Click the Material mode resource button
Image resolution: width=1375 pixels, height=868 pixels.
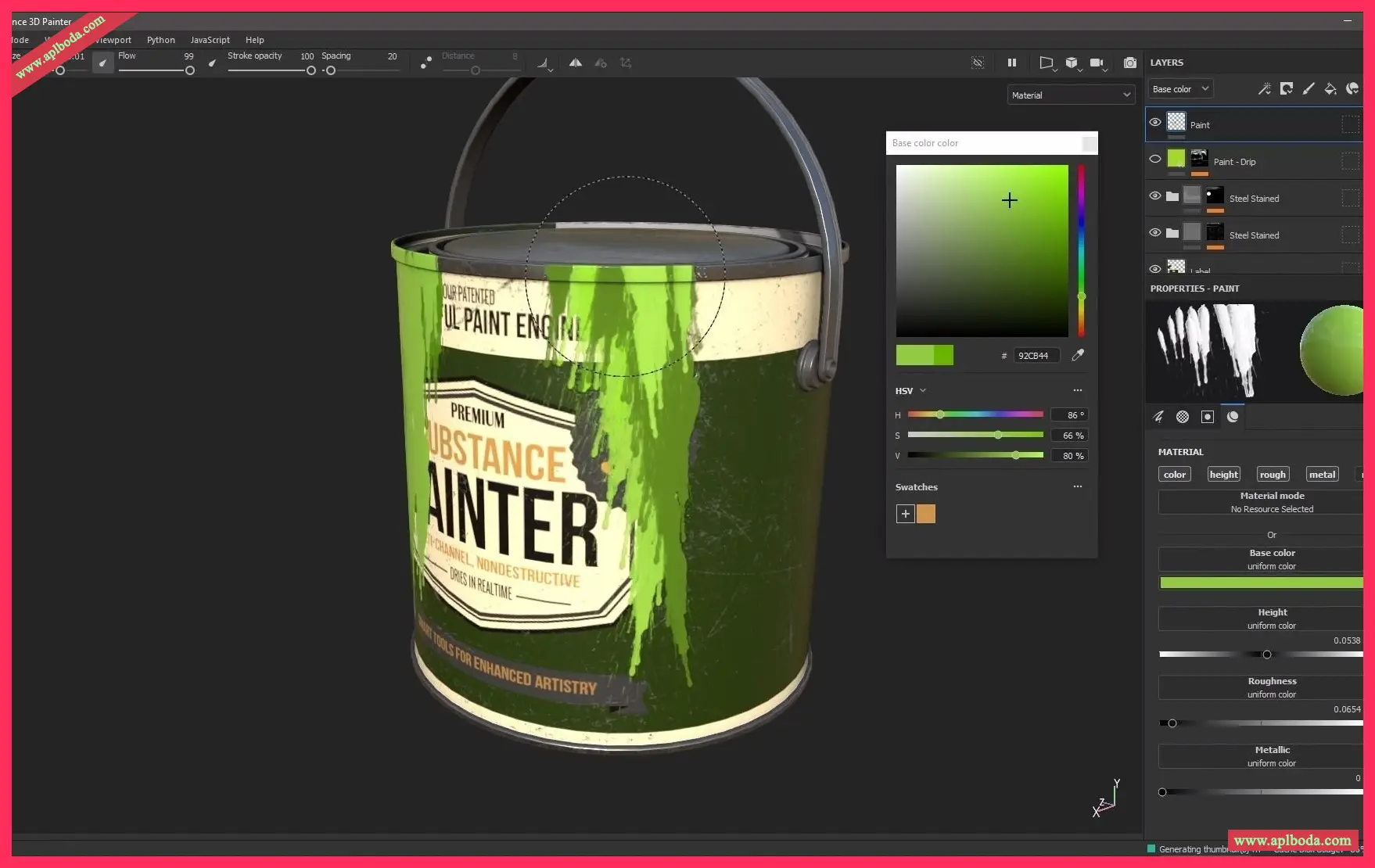click(1271, 502)
